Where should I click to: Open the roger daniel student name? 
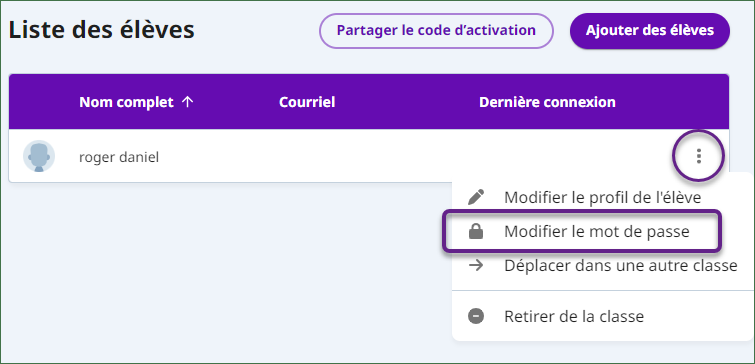(x=119, y=157)
